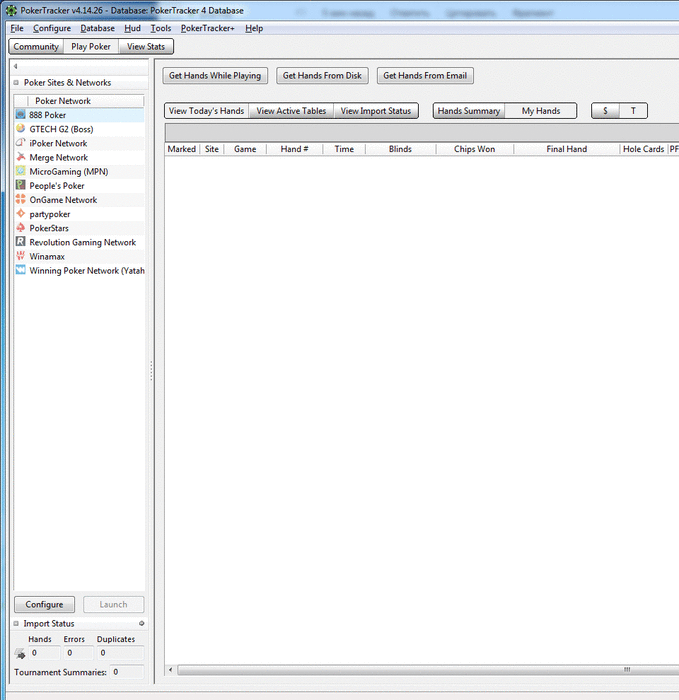Open the PokerTracker+ menu
This screenshot has width=679, height=700.
pyautogui.click(x=208, y=29)
